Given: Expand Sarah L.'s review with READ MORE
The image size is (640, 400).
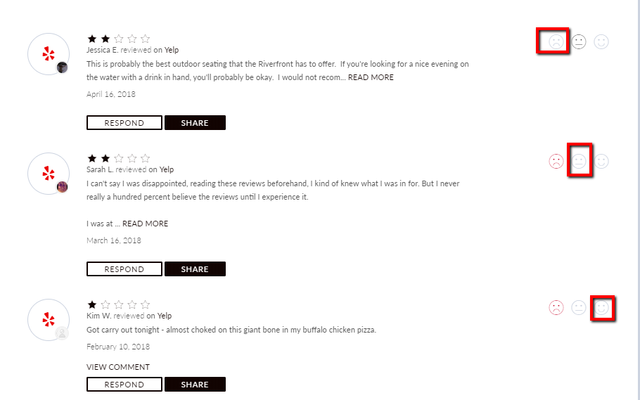Looking at the screenshot, I should click(x=145, y=224).
